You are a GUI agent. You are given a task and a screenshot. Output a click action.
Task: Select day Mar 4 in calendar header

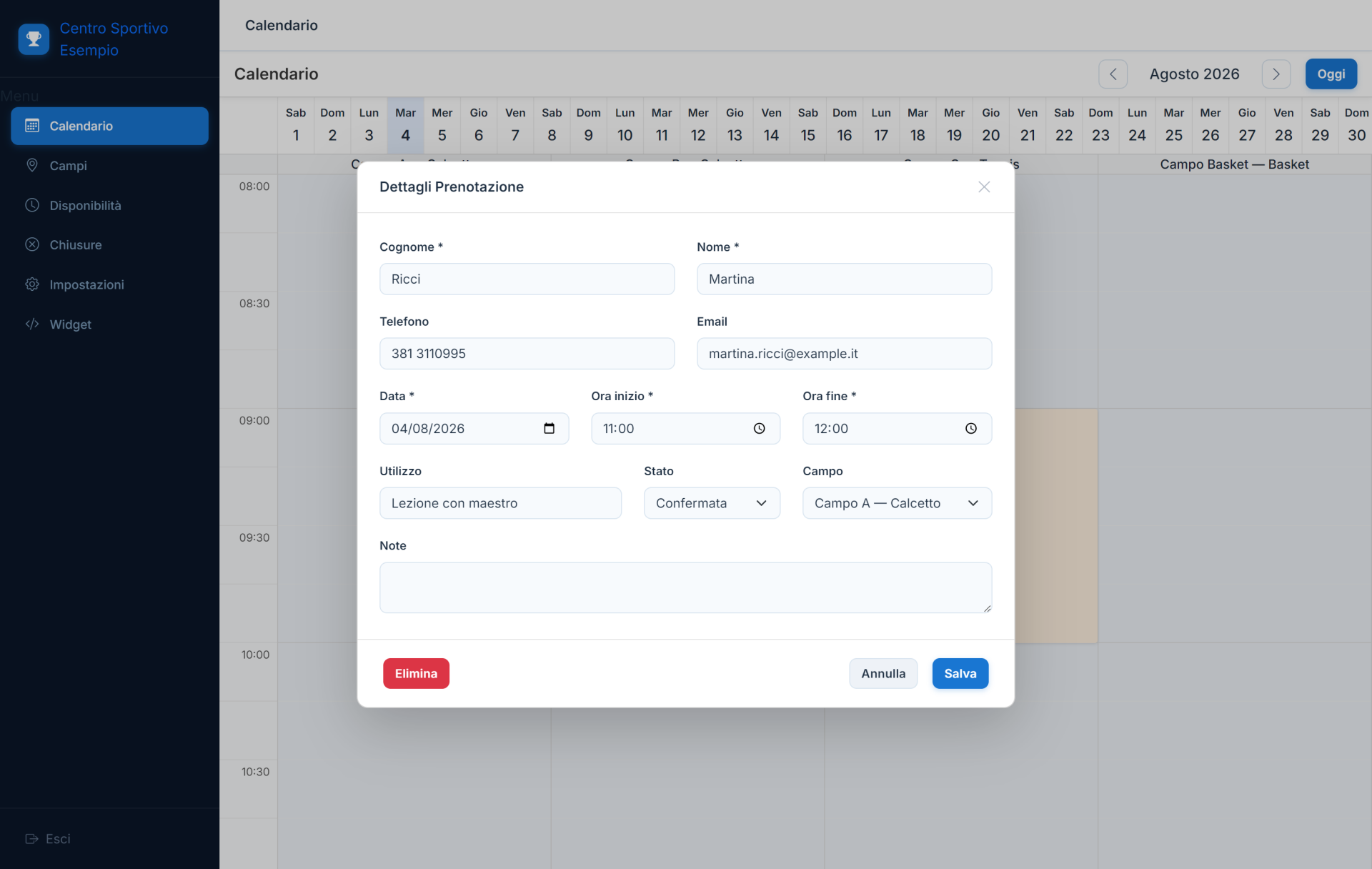(x=405, y=125)
